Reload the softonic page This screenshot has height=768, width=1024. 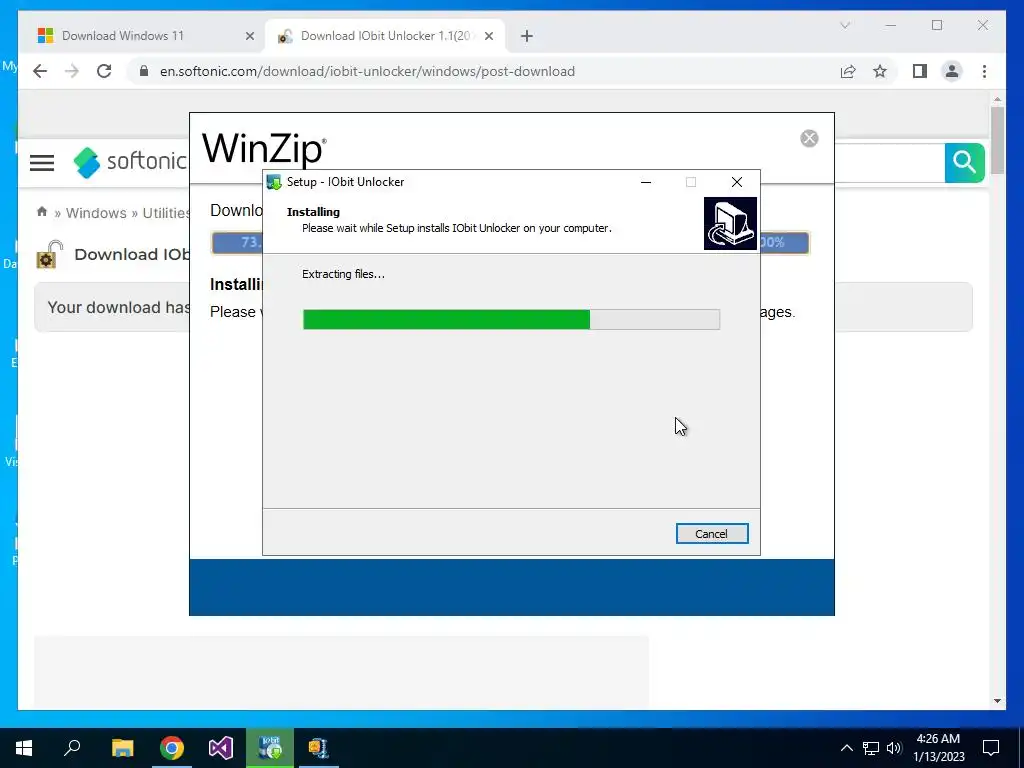104,71
